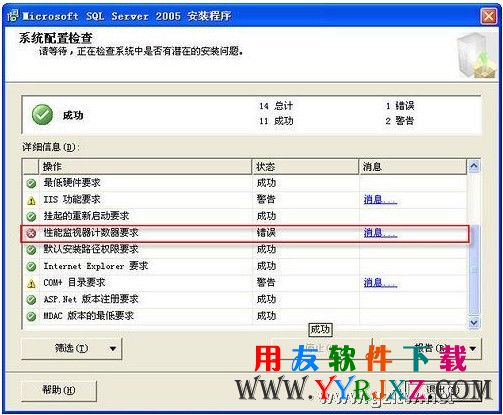Sort by the 操作 column header
Screen dimensions: 503x415
[x=145, y=166]
